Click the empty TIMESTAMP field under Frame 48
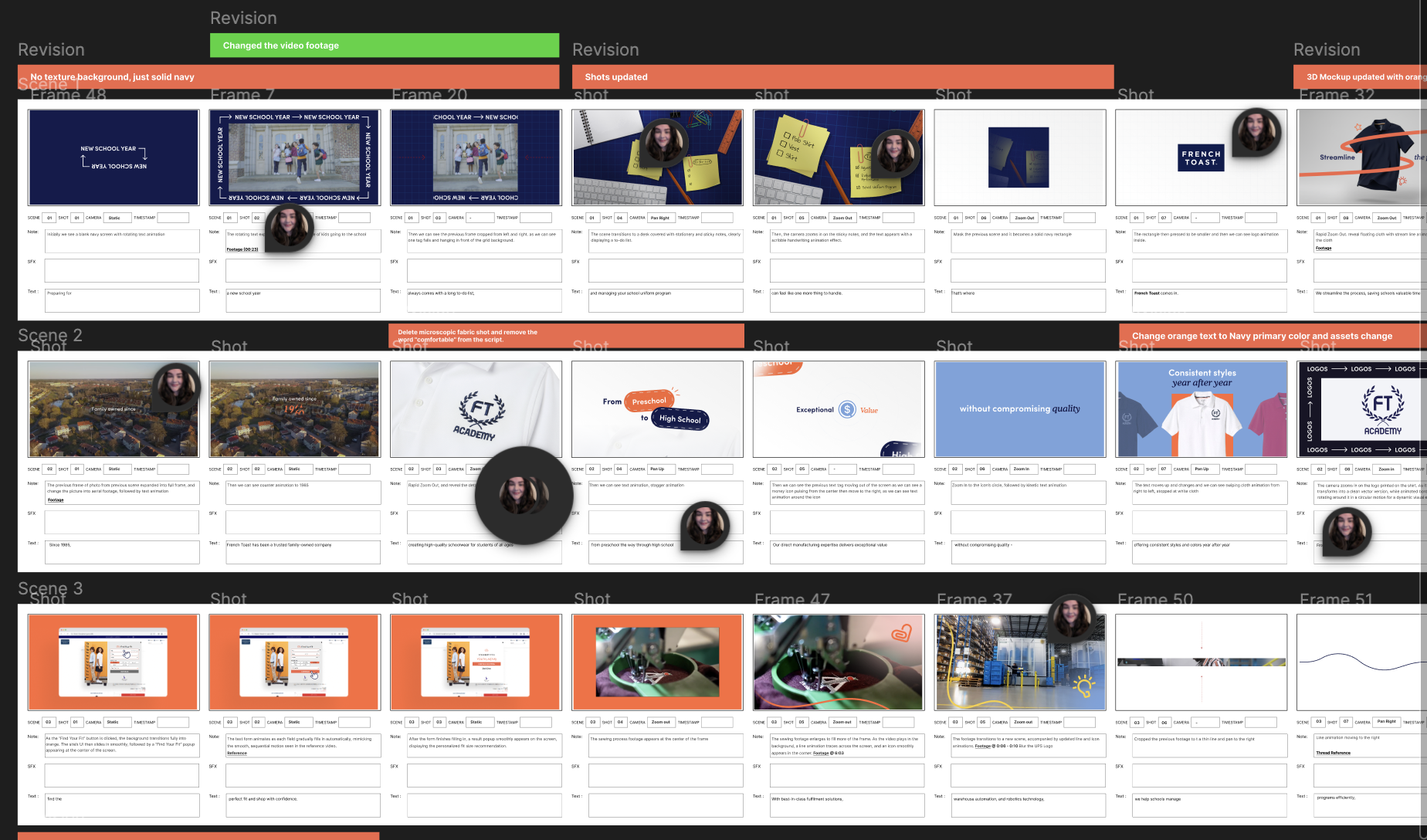This screenshot has width=1427, height=840. (176, 217)
